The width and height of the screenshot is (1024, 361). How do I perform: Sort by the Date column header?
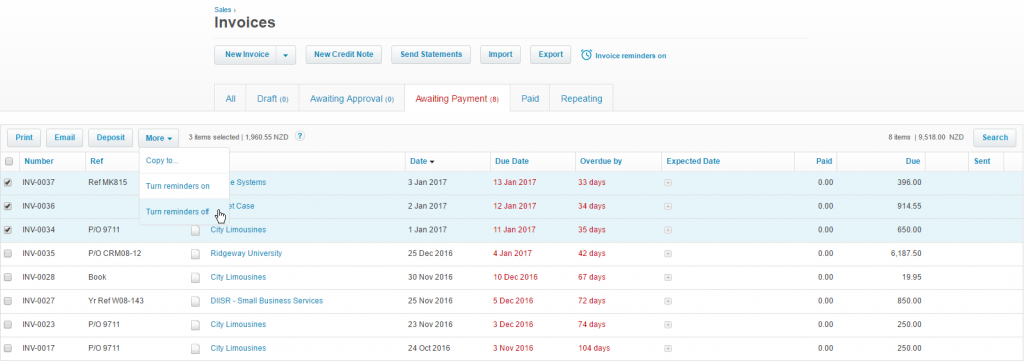point(423,161)
